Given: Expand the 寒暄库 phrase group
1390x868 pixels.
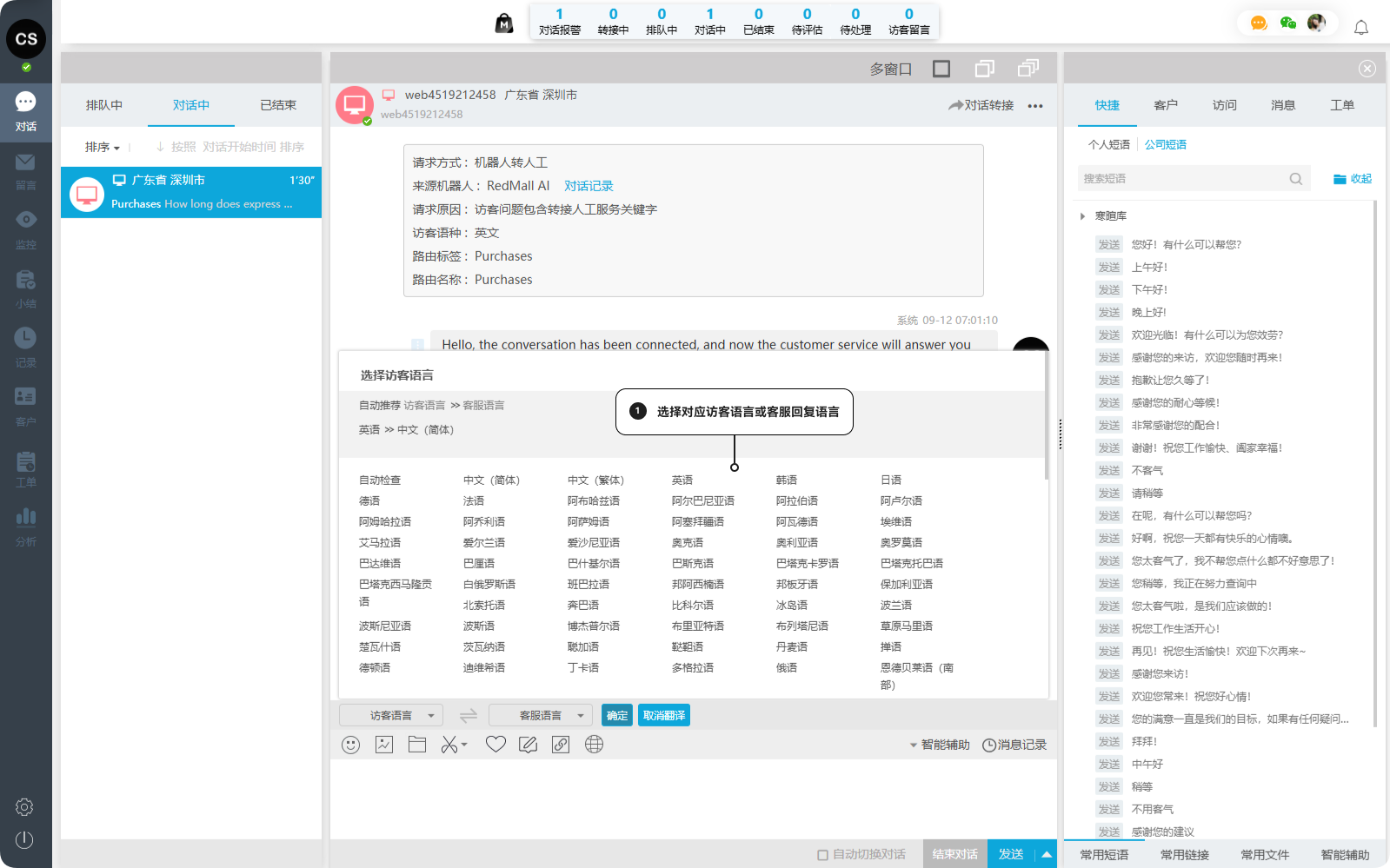Looking at the screenshot, I should 1082,216.
